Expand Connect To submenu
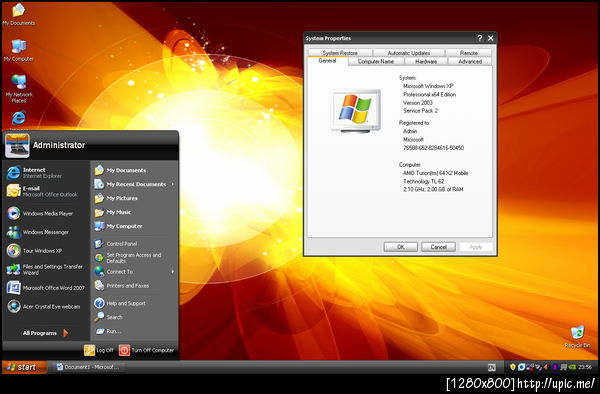 (134, 272)
